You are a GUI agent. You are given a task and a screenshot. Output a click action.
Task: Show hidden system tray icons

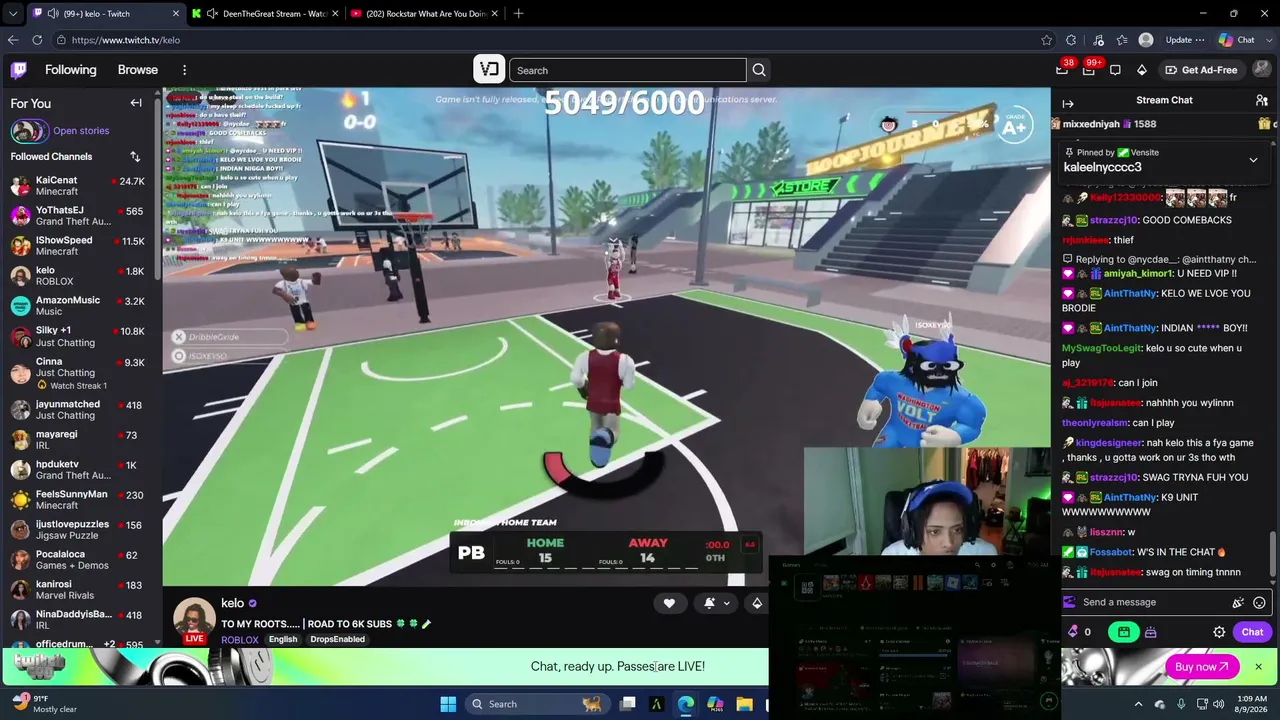[1138, 704]
